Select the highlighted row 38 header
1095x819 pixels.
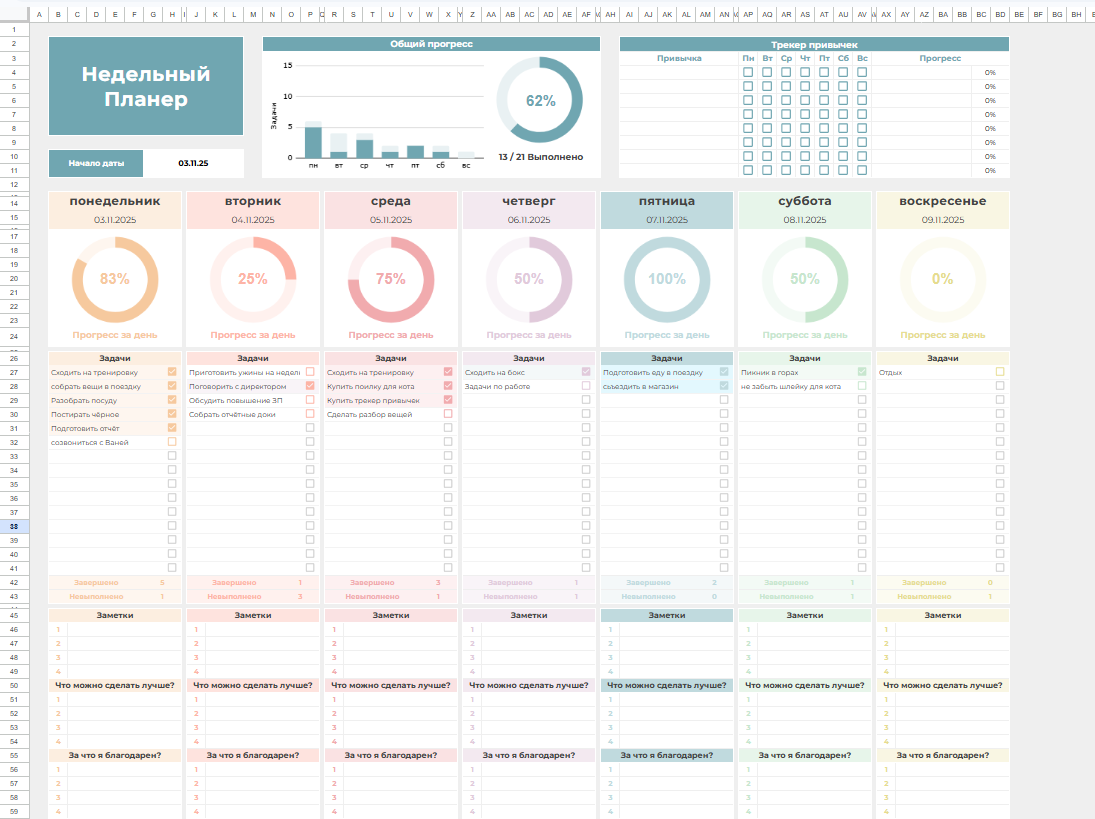tap(14, 526)
